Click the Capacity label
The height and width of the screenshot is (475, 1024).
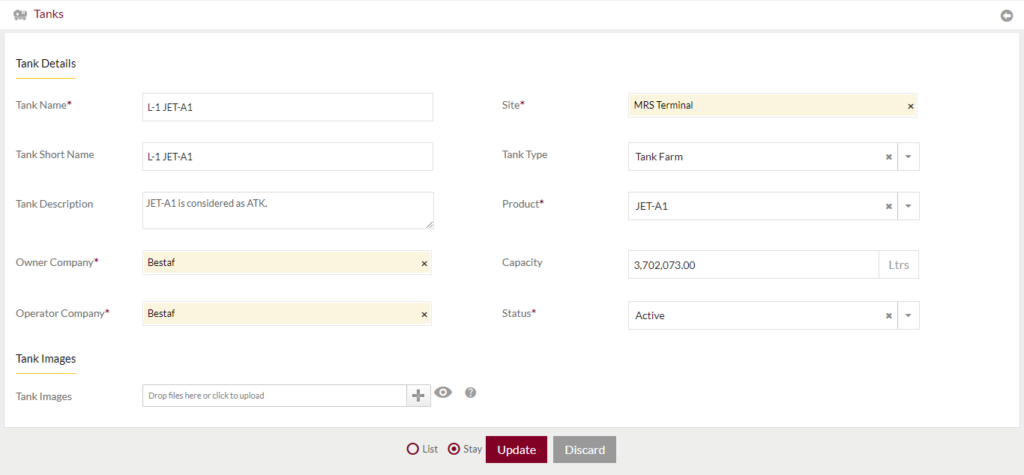pos(522,262)
